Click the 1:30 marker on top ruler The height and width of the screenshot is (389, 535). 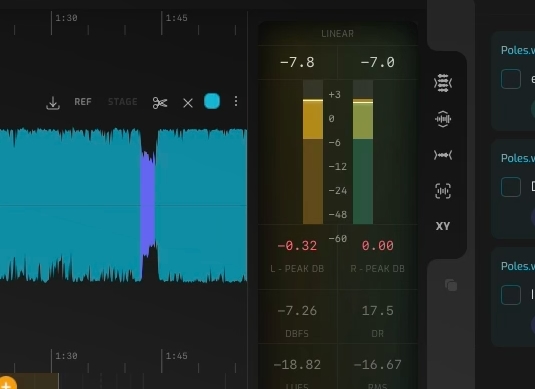(x=66, y=18)
